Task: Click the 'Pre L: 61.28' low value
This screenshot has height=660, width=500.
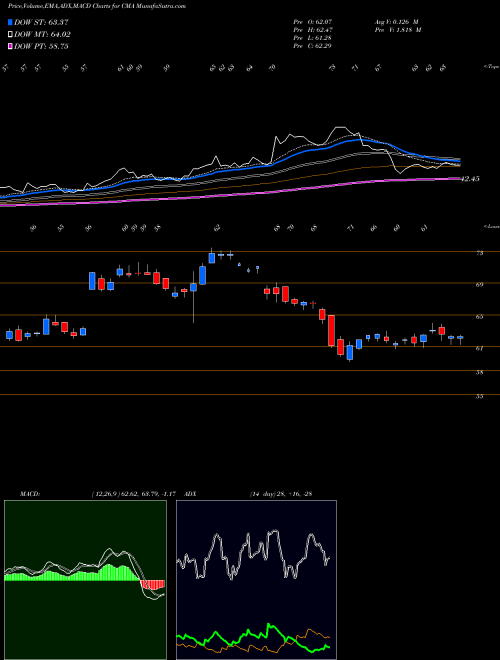Action: 313,38
